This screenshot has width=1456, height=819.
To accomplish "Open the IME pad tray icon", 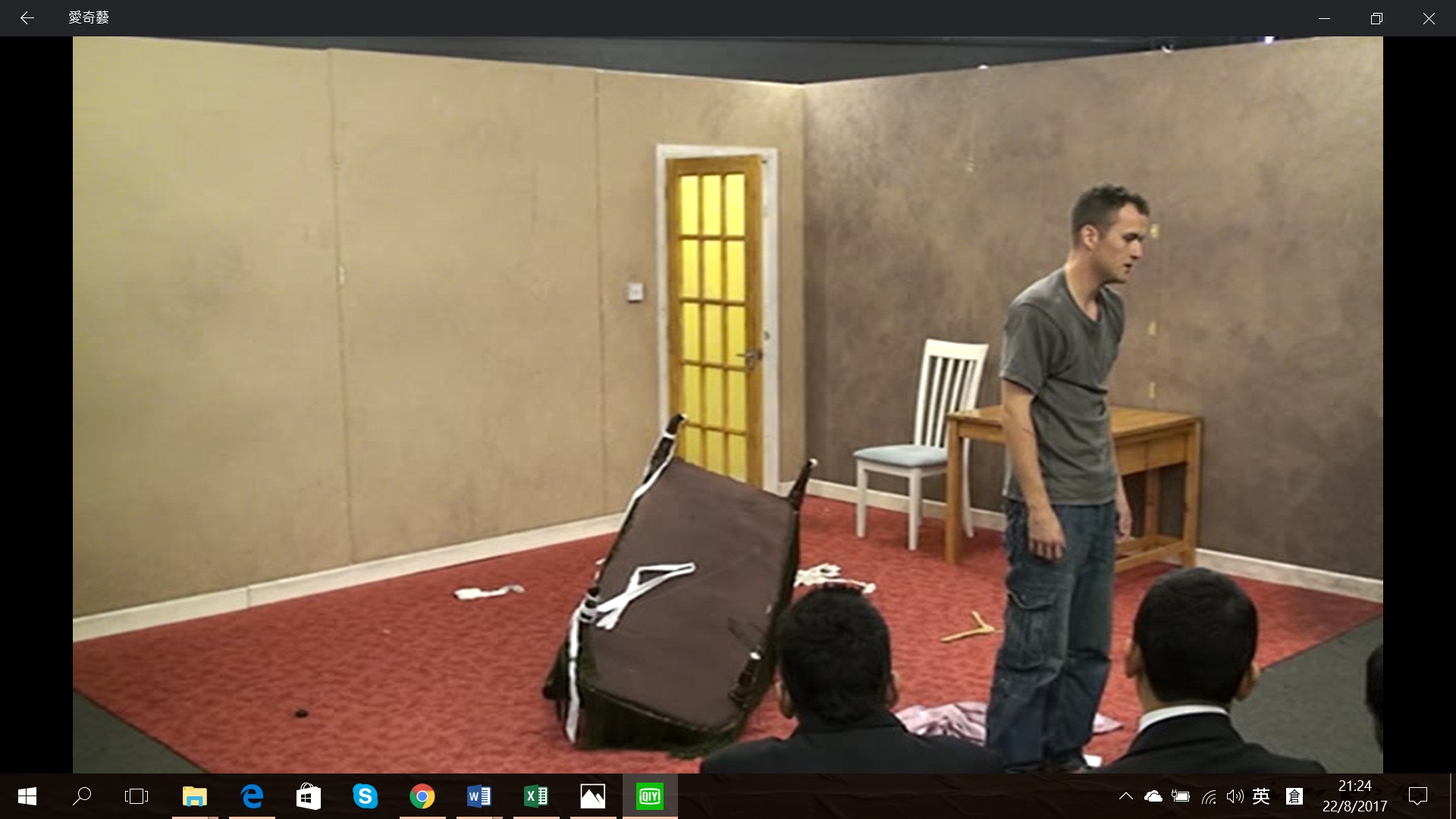I will (1294, 796).
